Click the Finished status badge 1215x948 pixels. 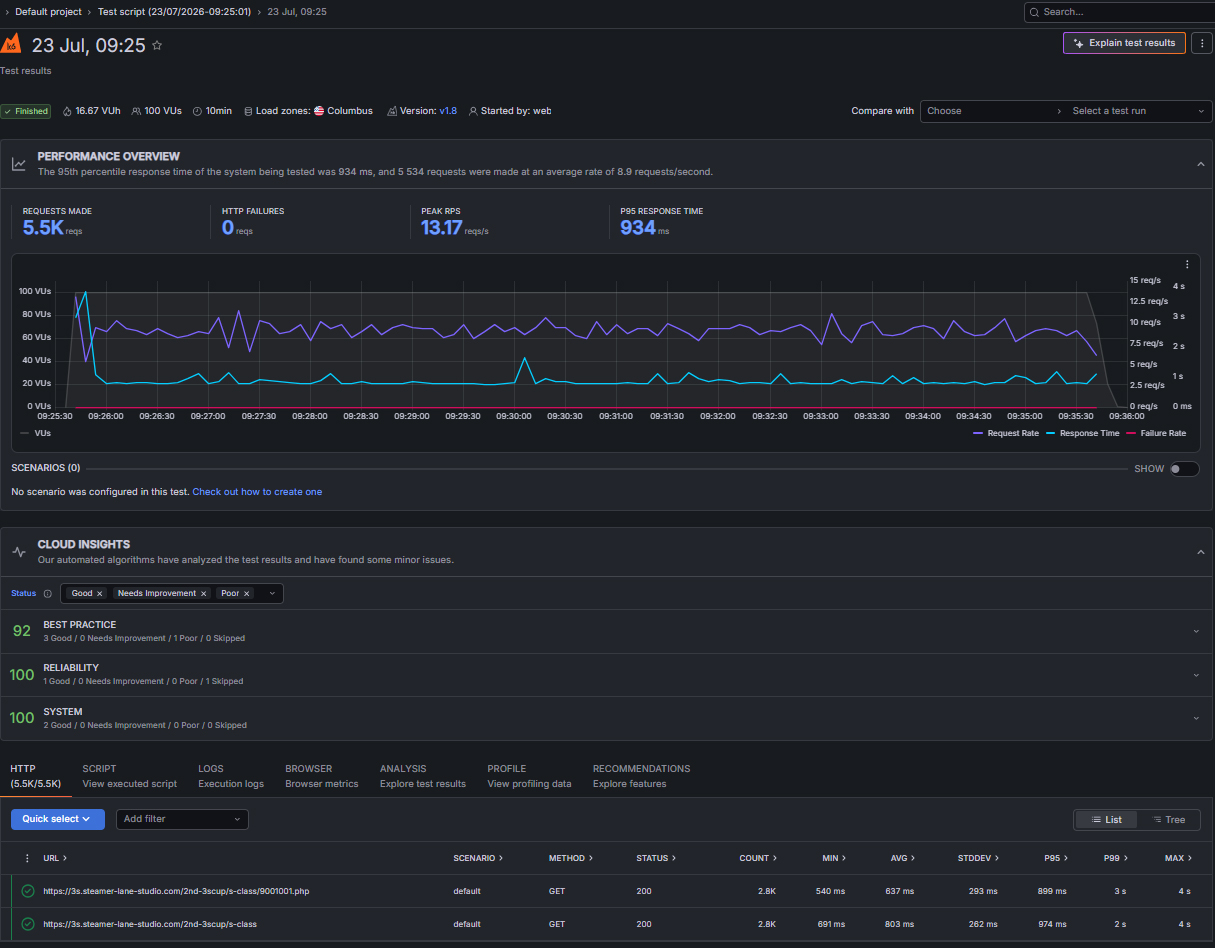[26, 111]
